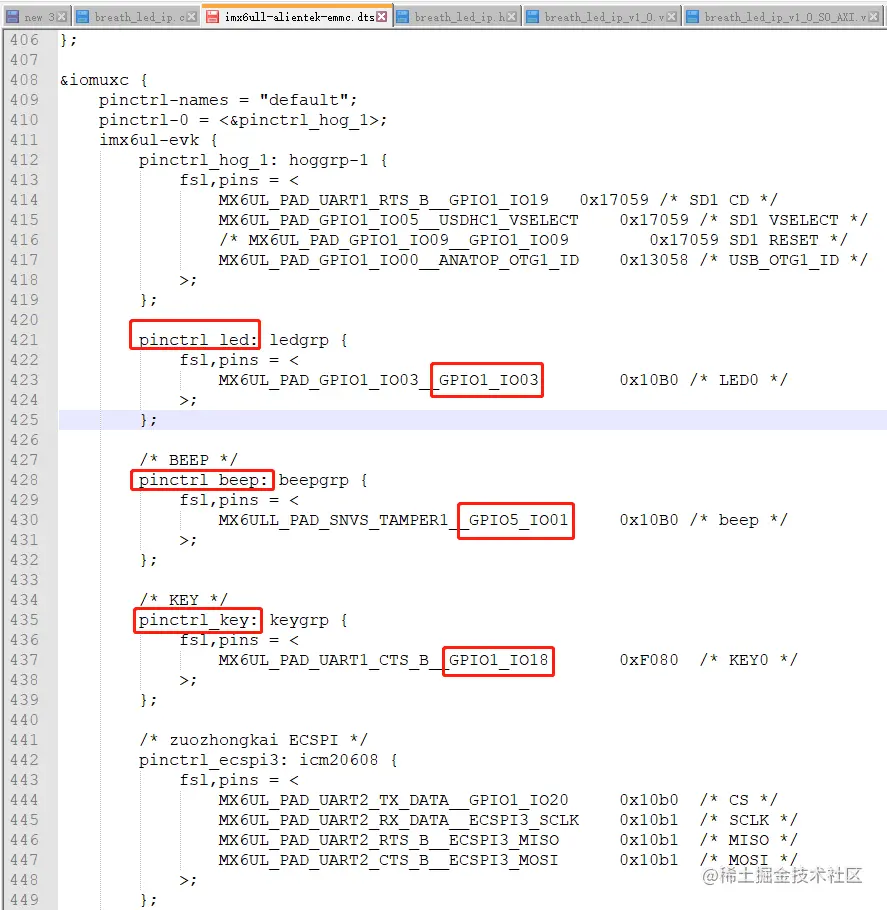887x910 pixels.
Task: Select the imx6ull-alientek-emmc.dts tab
Action: [297, 17]
